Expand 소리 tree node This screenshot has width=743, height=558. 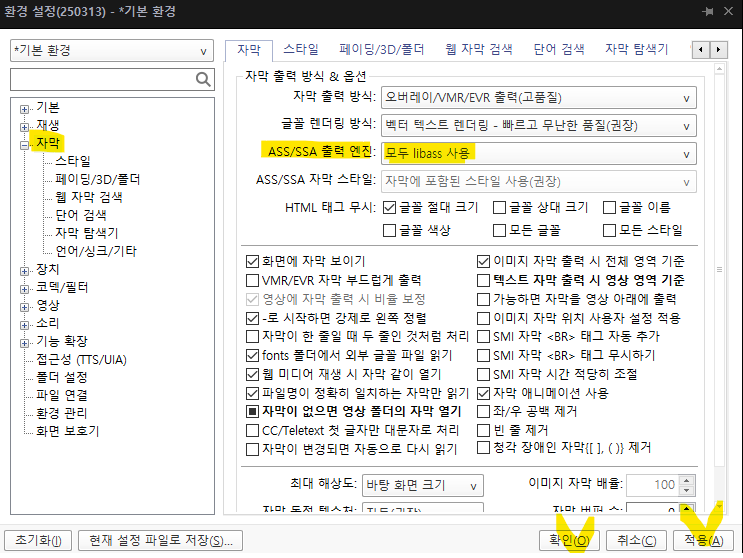pyautogui.click(x=24, y=325)
